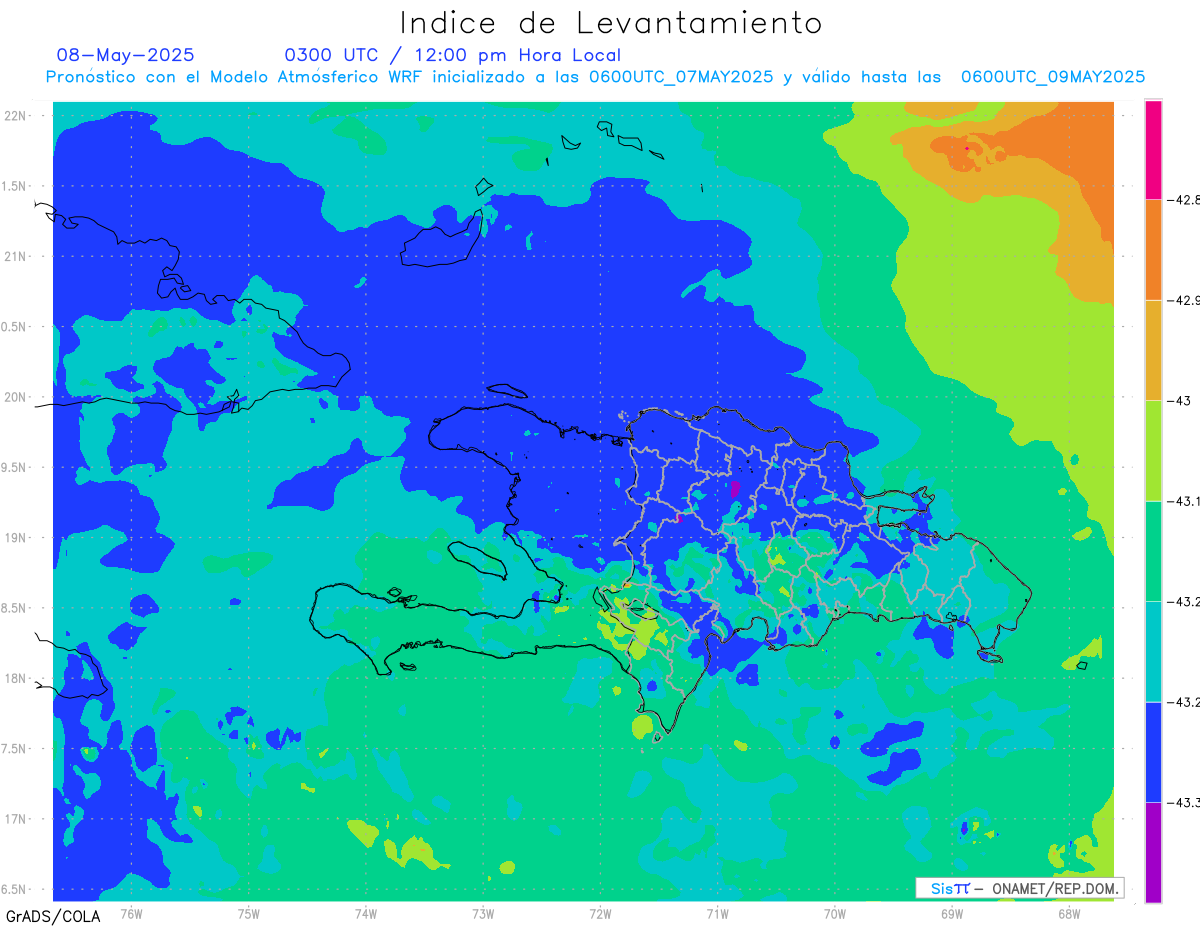This screenshot has width=1200, height=927.
Task: Click the "18N" latitude label
Action: [17, 678]
